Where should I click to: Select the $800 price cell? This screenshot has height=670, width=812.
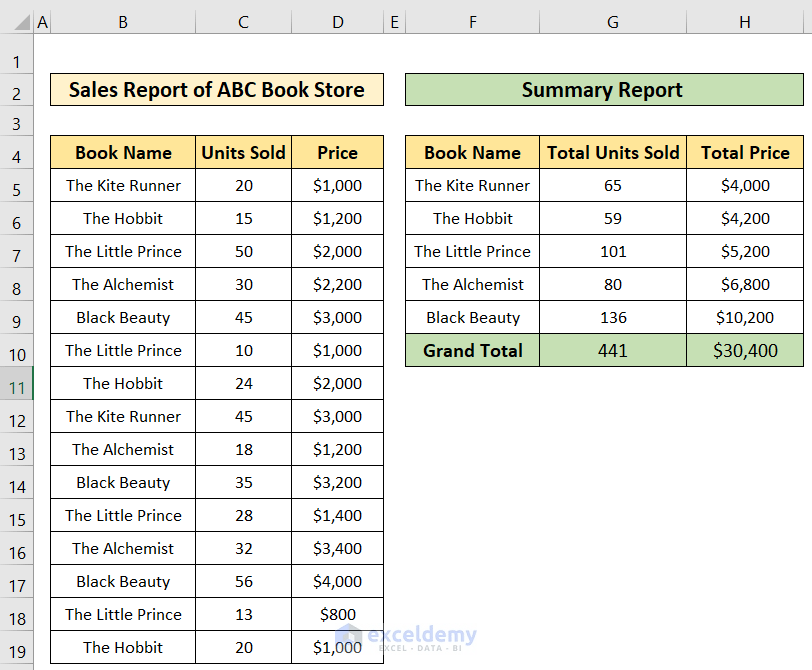(x=337, y=614)
